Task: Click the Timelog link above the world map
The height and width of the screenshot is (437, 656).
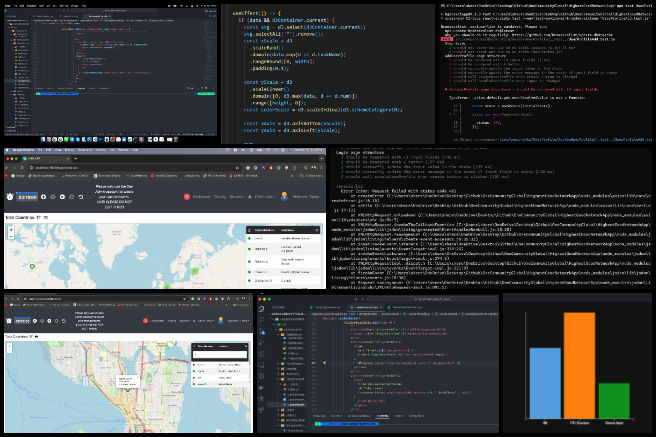Action: 221,197
